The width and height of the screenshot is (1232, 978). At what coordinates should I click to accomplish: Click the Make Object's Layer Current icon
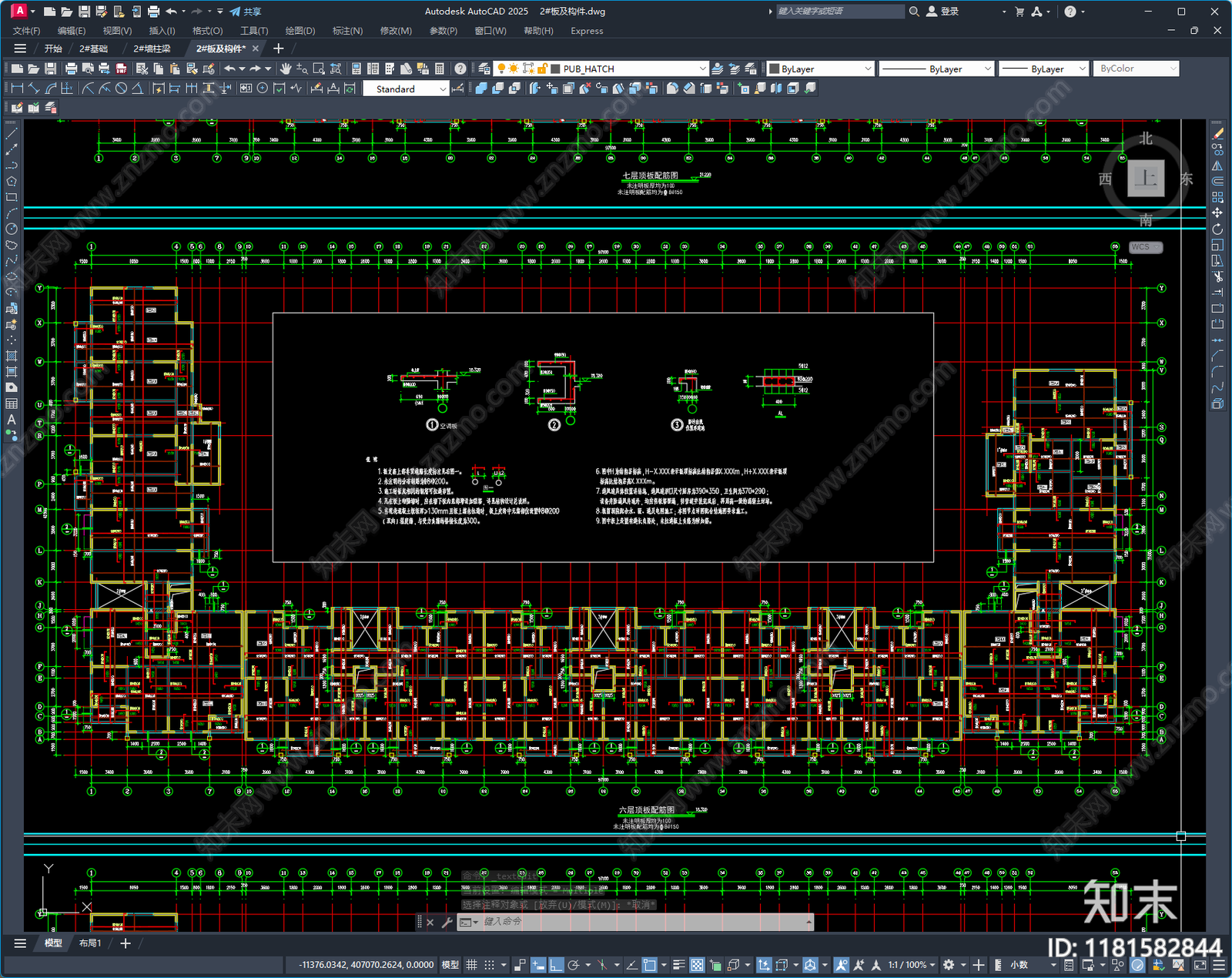(718, 69)
